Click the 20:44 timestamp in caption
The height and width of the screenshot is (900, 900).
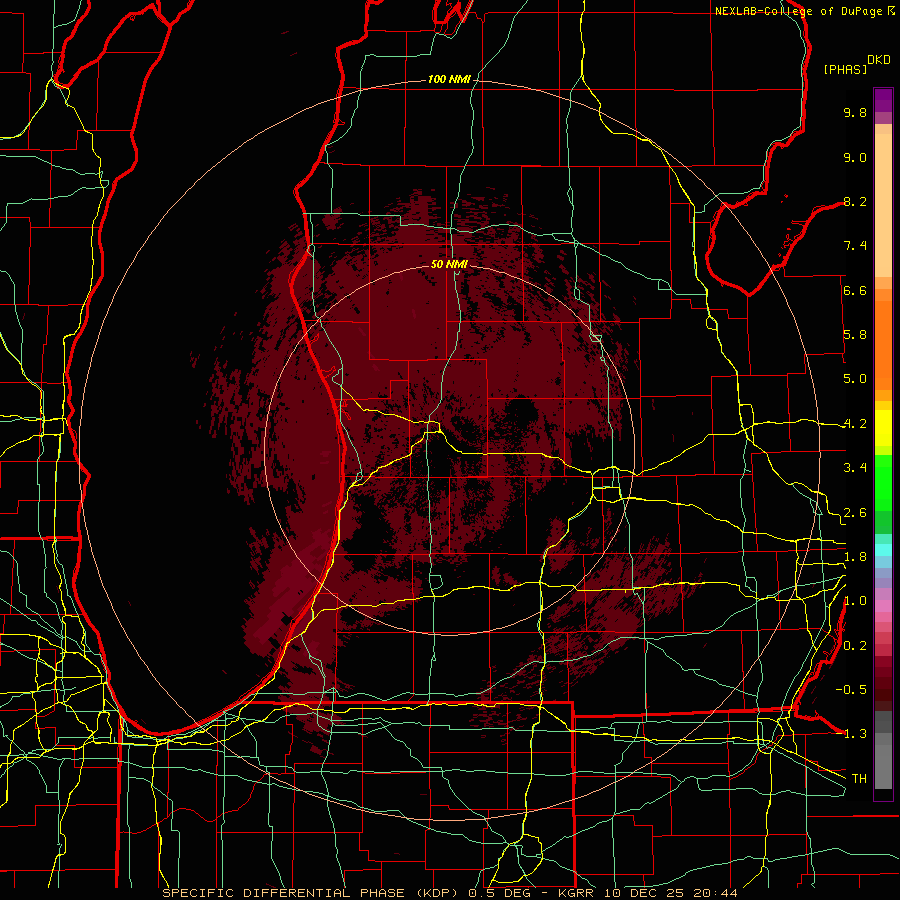tap(715, 893)
